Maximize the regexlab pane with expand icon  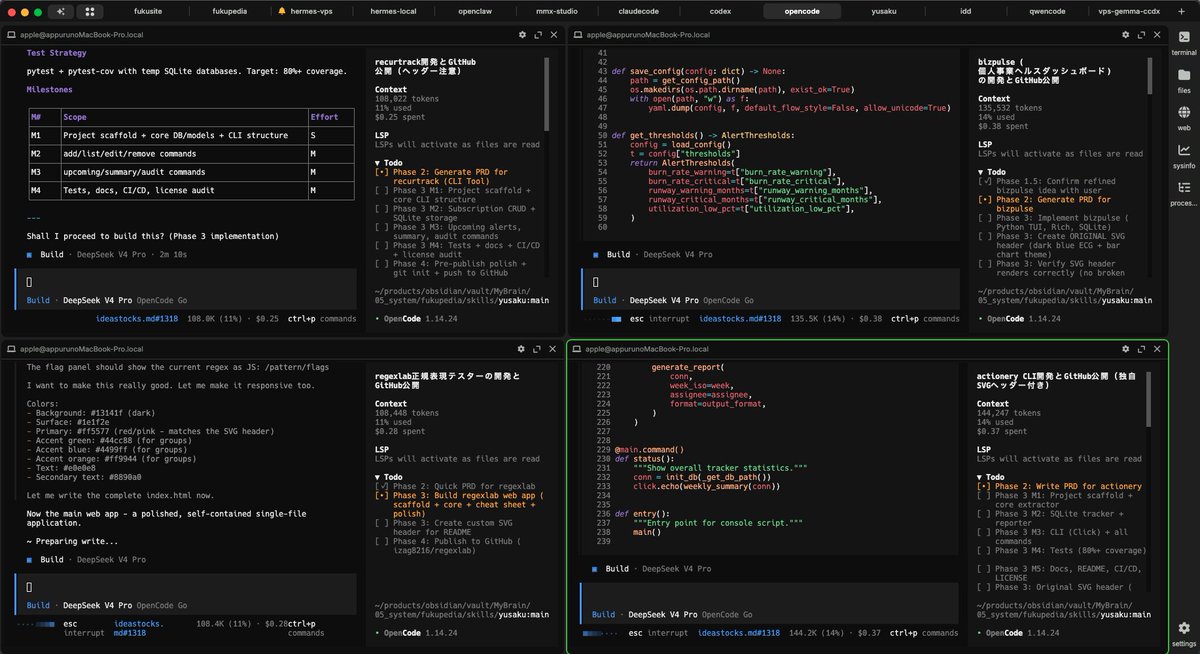click(x=538, y=348)
